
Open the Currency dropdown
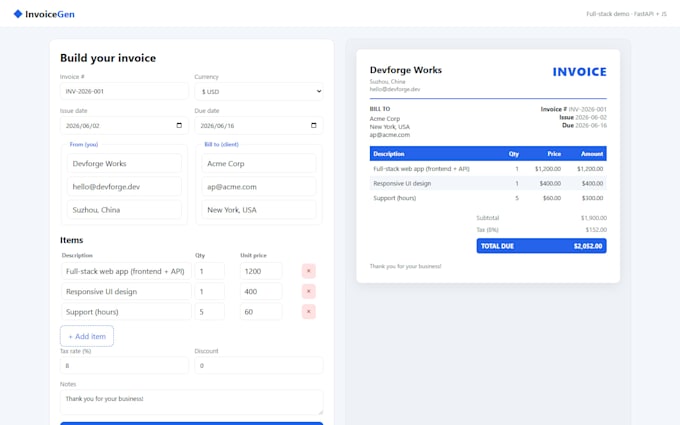click(x=258, y=92)
